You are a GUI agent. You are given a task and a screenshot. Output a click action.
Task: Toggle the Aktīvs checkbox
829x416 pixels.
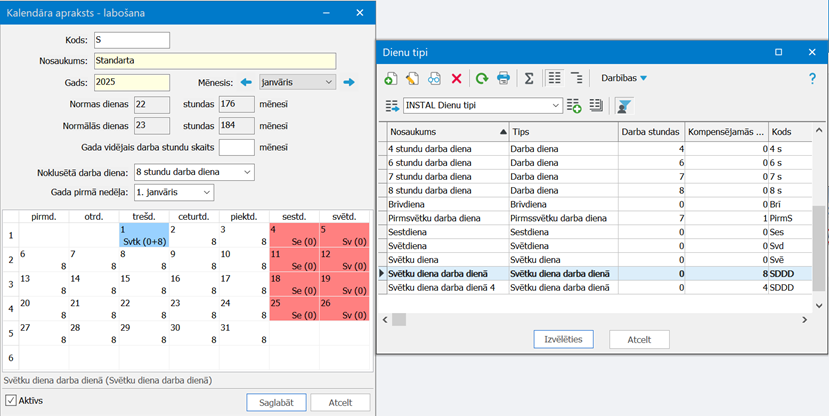[x=11, y=401]
